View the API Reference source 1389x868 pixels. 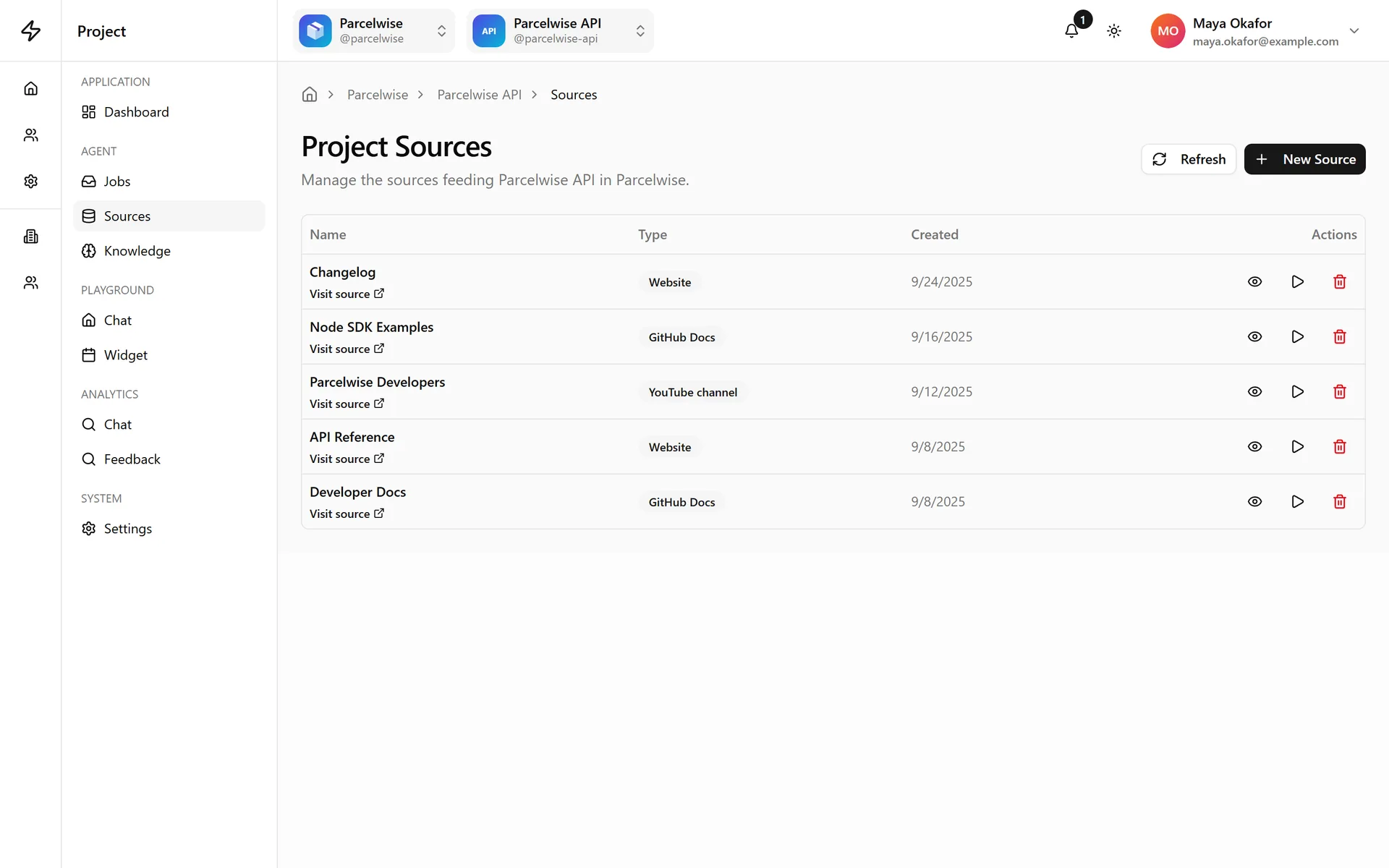click(1255, 446)
